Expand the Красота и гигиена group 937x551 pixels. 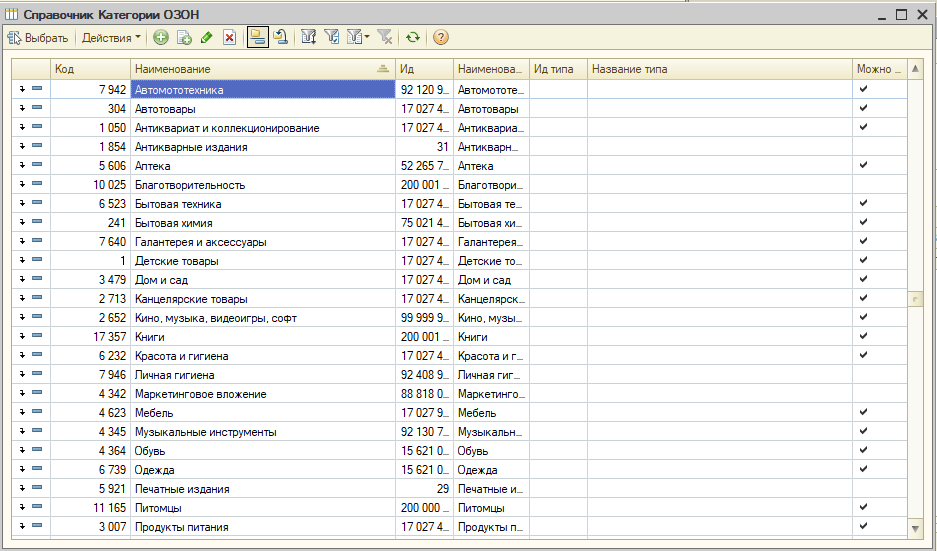coord(22,355)
